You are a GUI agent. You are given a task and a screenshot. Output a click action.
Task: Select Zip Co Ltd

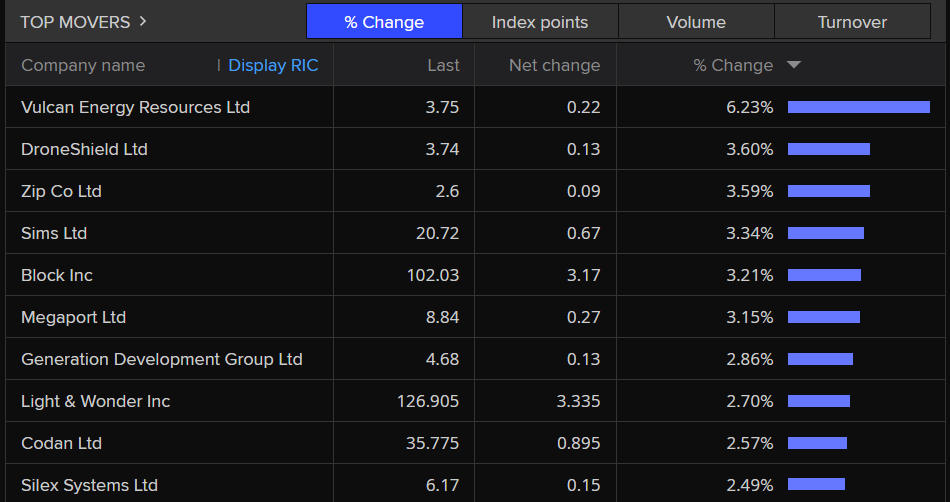coord(61,191)
